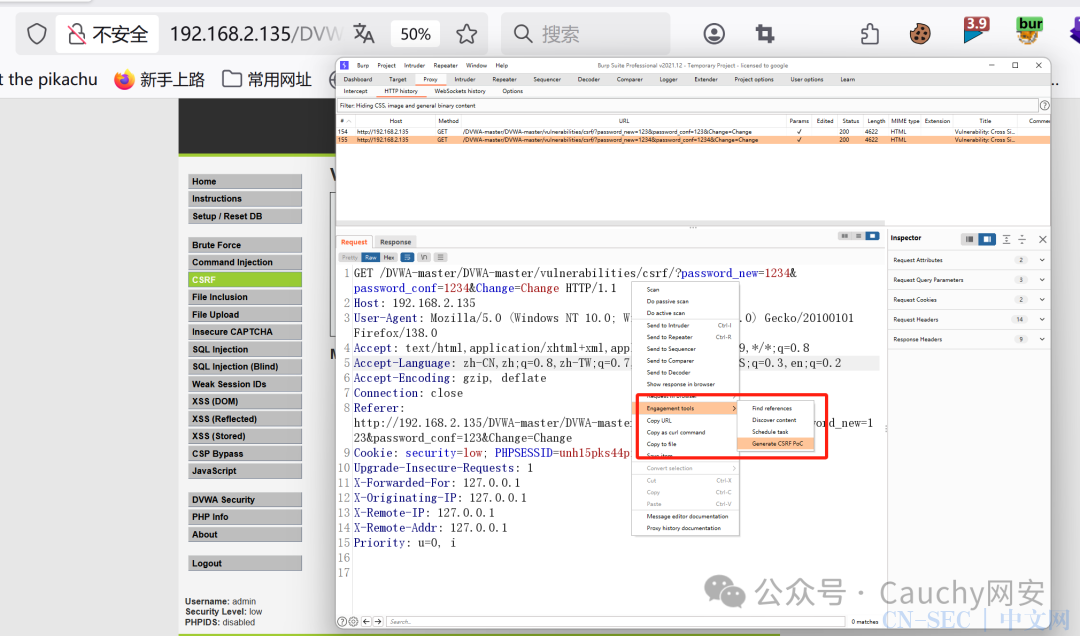Switch to side-by-side request/response layout icon
This screenshot has width=1080, height=636.
coord(844,236)
